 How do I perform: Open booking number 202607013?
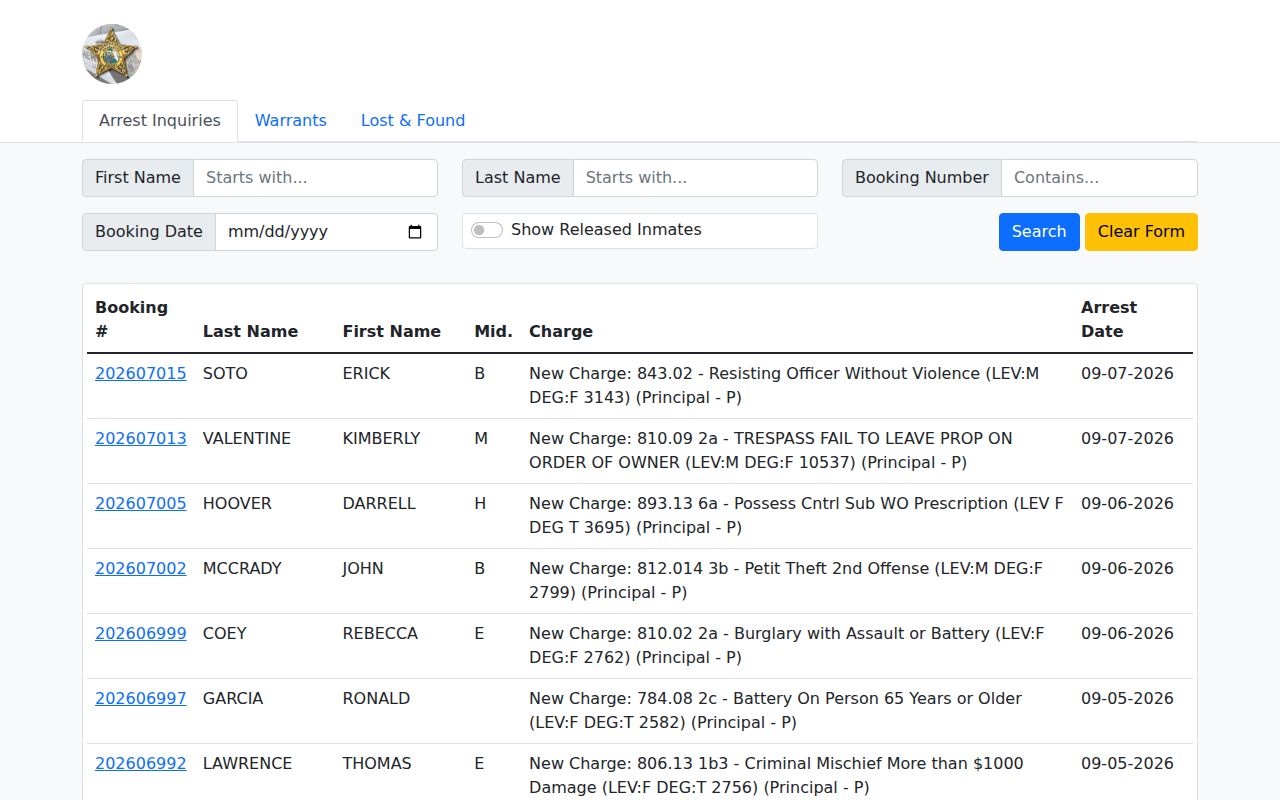tap(141, 439)
